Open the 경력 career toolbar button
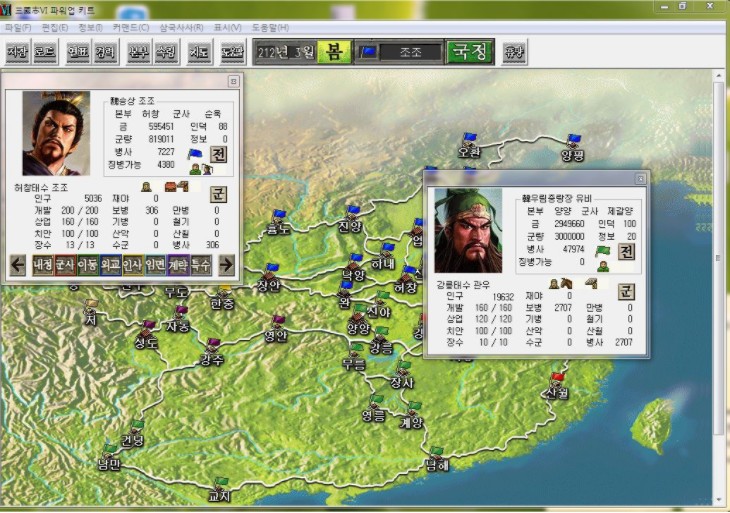Viewport: 730px width, 513px height. [x=106, y=52]
